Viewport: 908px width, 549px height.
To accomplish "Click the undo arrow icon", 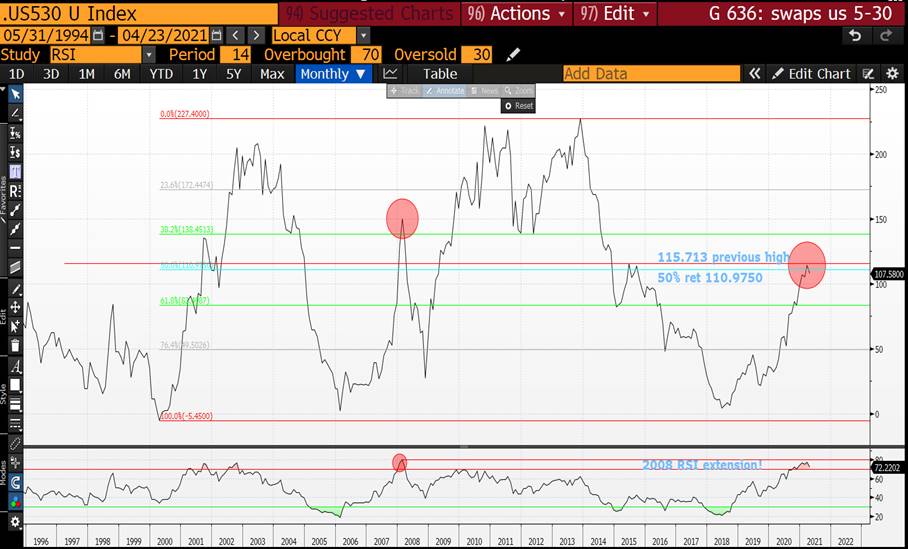I will coord(854,35).
